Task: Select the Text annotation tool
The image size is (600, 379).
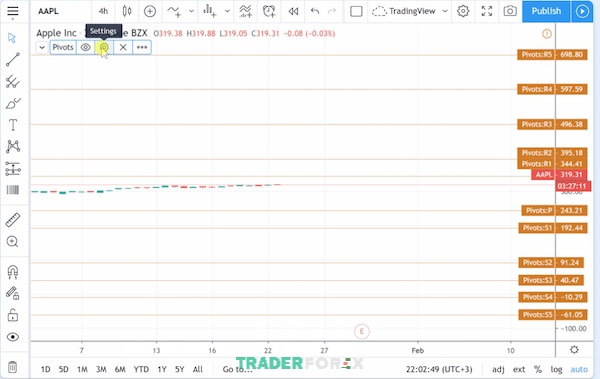Action: tap(13, 125)
